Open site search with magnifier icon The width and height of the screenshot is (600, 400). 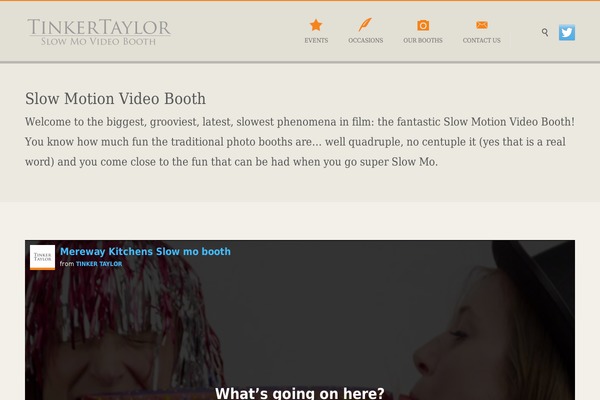pos(545,33)
